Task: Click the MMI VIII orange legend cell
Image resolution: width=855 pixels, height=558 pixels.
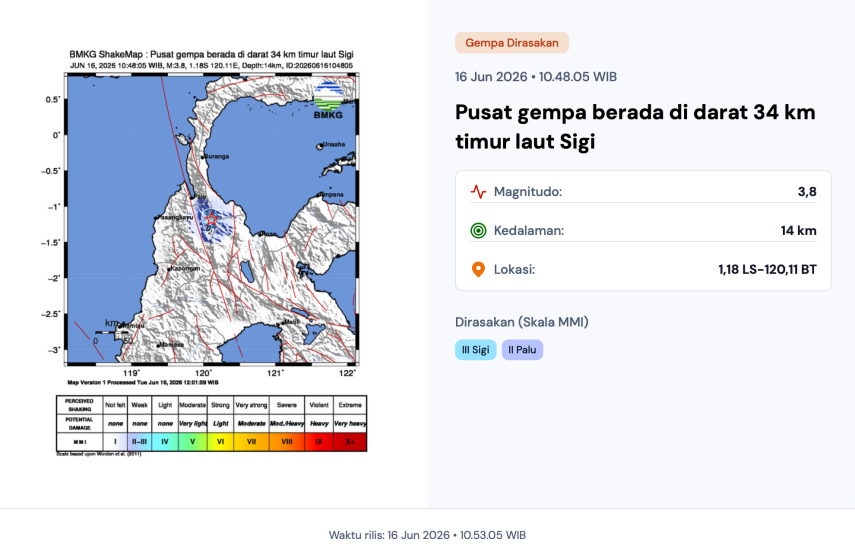Action: pyautogui.click(x=287, y=442)
